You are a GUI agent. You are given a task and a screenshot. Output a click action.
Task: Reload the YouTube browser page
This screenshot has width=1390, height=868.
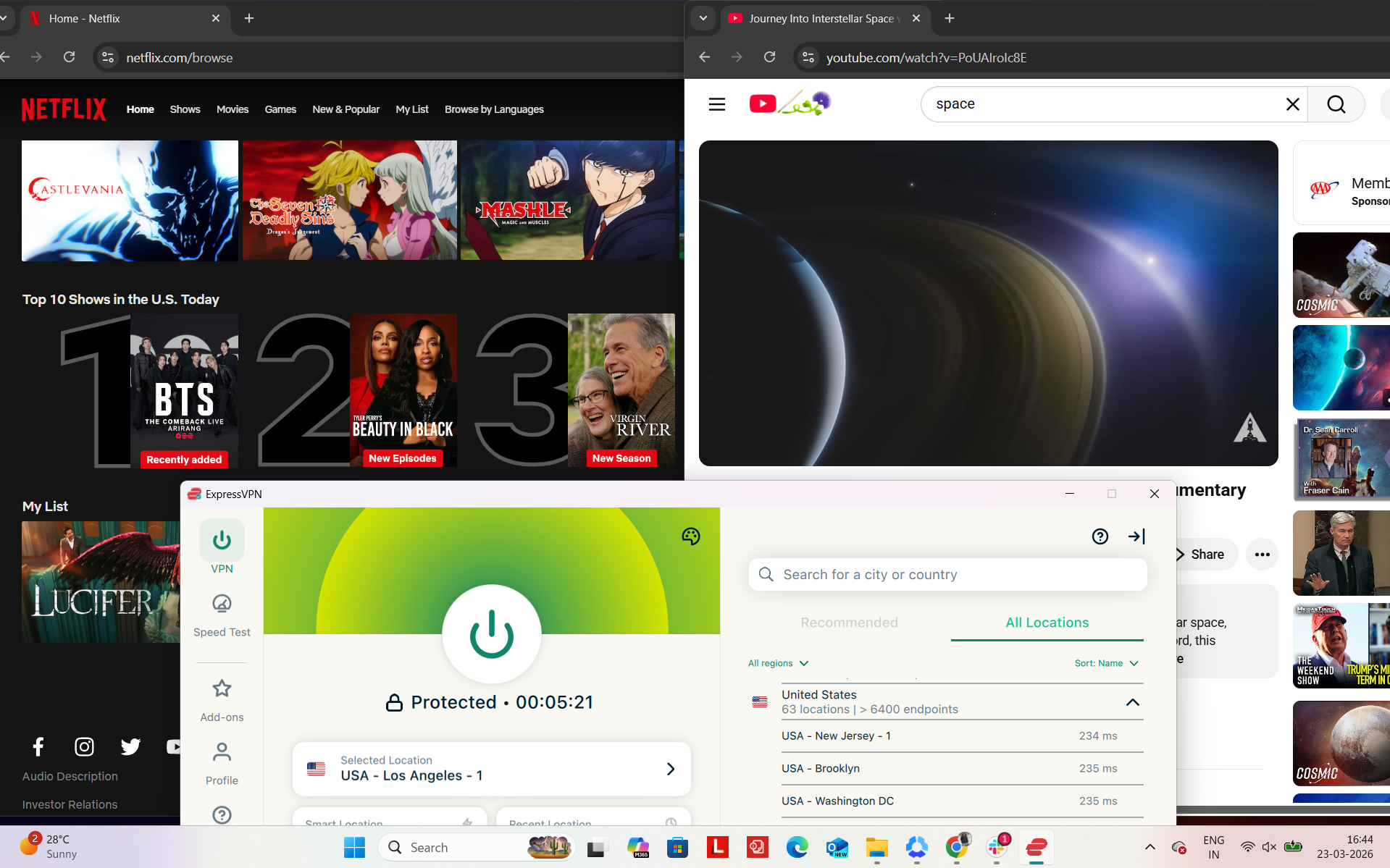click(769, 57)
